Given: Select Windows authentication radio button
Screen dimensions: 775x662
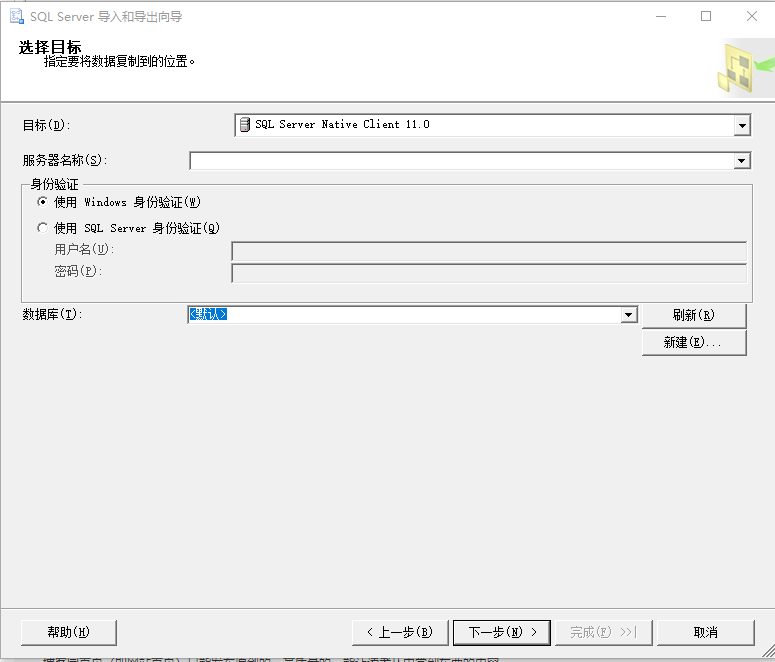Looking at the screenshot, I should [x=43, y=202].
